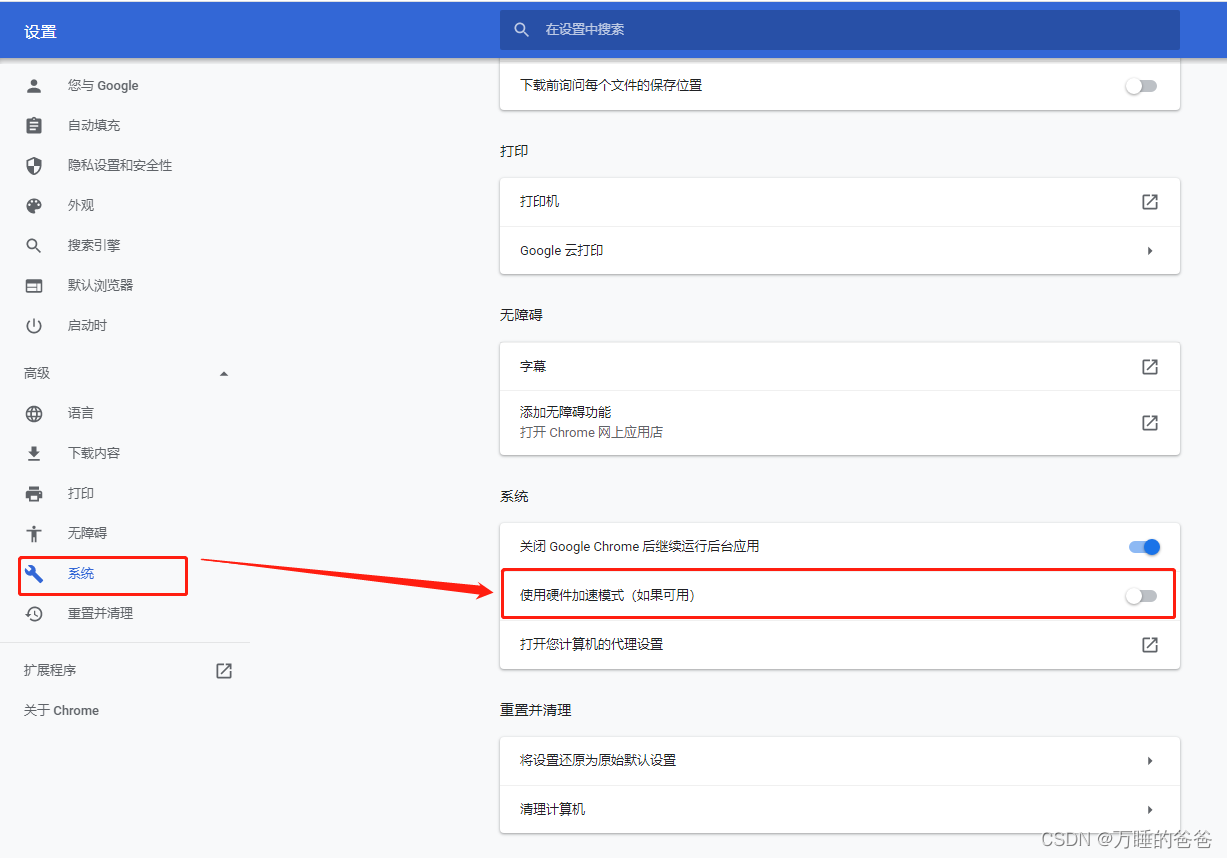Open the Google 云打印 row
This screenshot has height=858, width=1227.
click(840, 251)
